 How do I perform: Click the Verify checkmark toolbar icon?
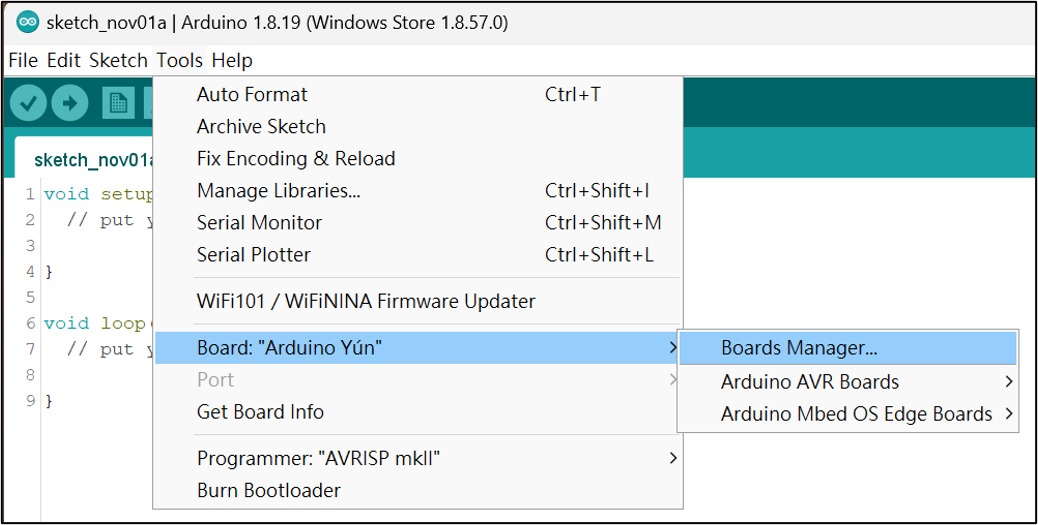[x=28, y=102]
